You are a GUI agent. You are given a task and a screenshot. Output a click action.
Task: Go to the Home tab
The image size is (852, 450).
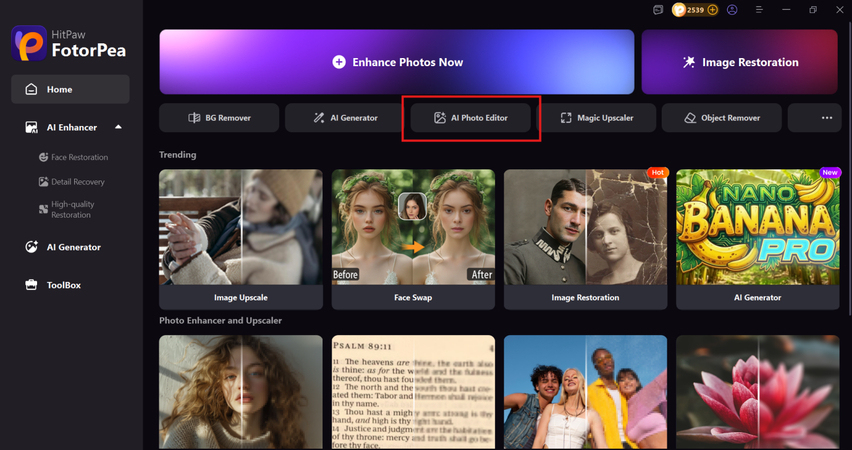click(70, 89)
